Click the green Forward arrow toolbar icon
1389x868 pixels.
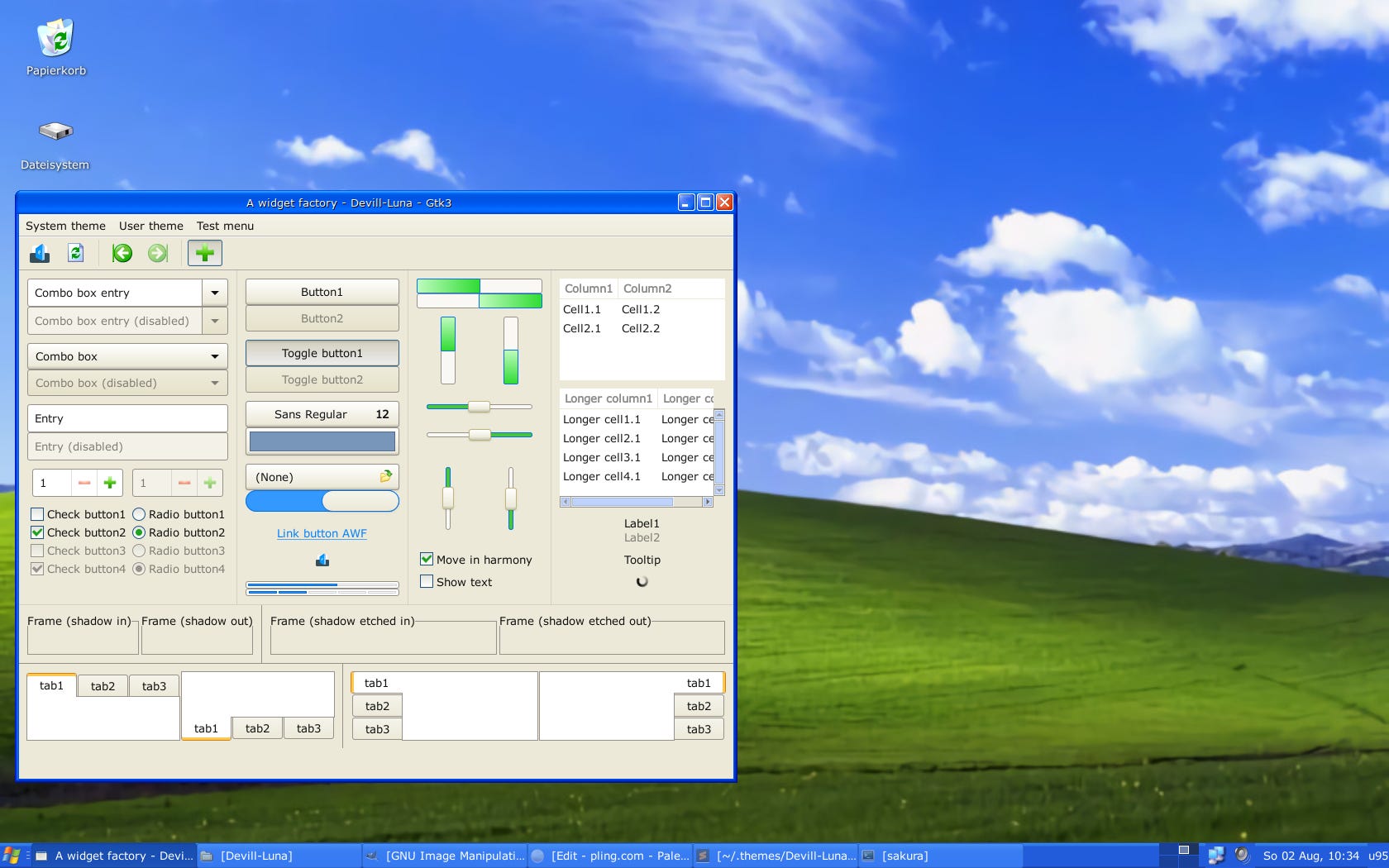click(157, 253)
